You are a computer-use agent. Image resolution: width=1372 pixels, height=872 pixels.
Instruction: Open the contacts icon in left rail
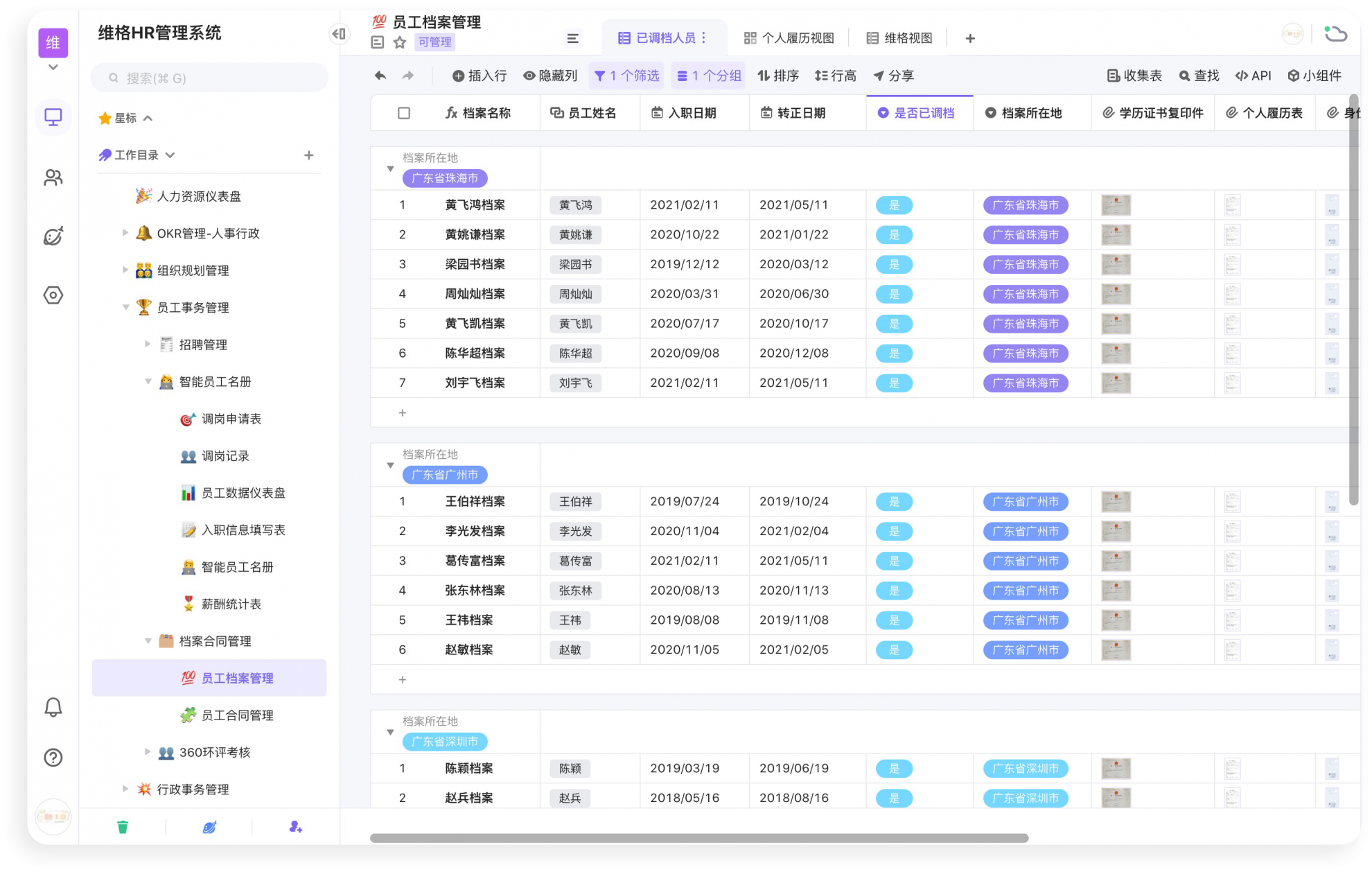pos(53,177)
